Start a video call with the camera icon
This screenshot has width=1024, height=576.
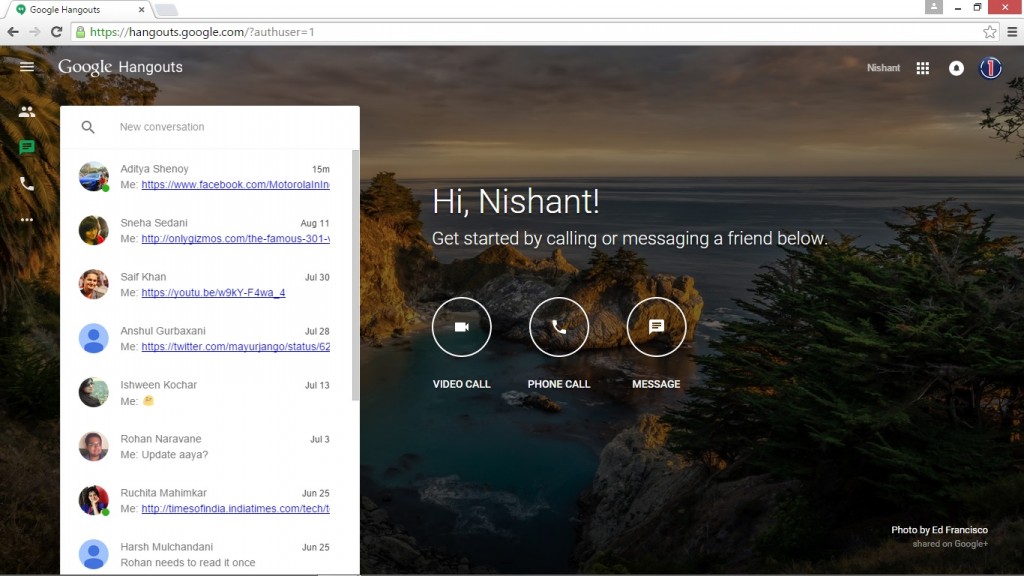462,327
